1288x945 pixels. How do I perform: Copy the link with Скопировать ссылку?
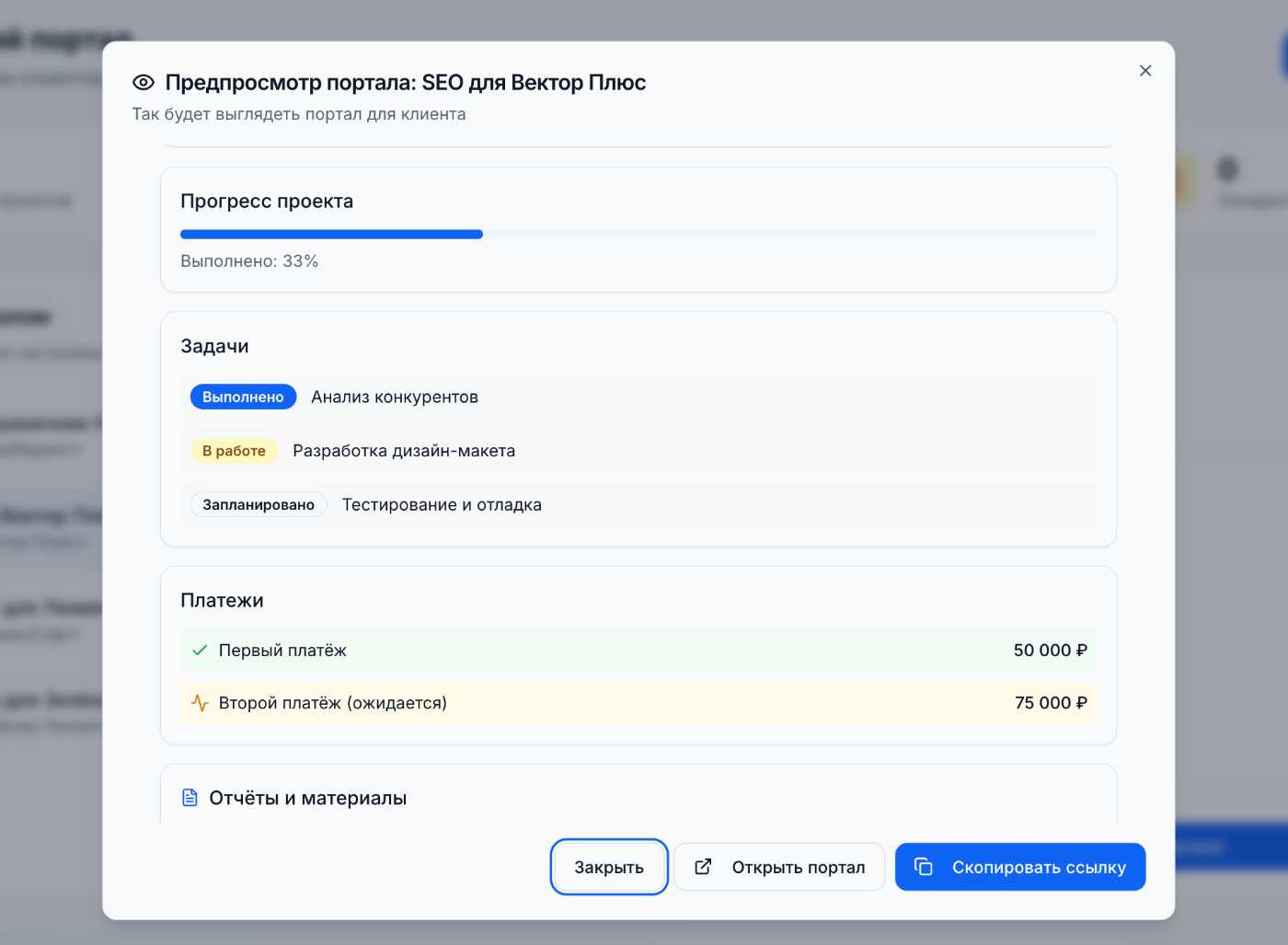click(x=1020, y=867)
